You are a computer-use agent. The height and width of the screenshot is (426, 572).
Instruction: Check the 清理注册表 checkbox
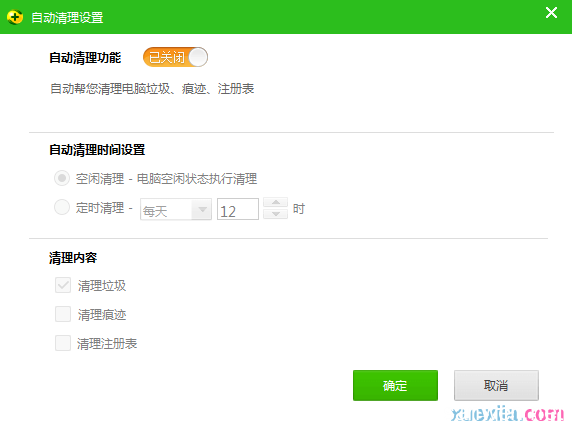(63, 343)
